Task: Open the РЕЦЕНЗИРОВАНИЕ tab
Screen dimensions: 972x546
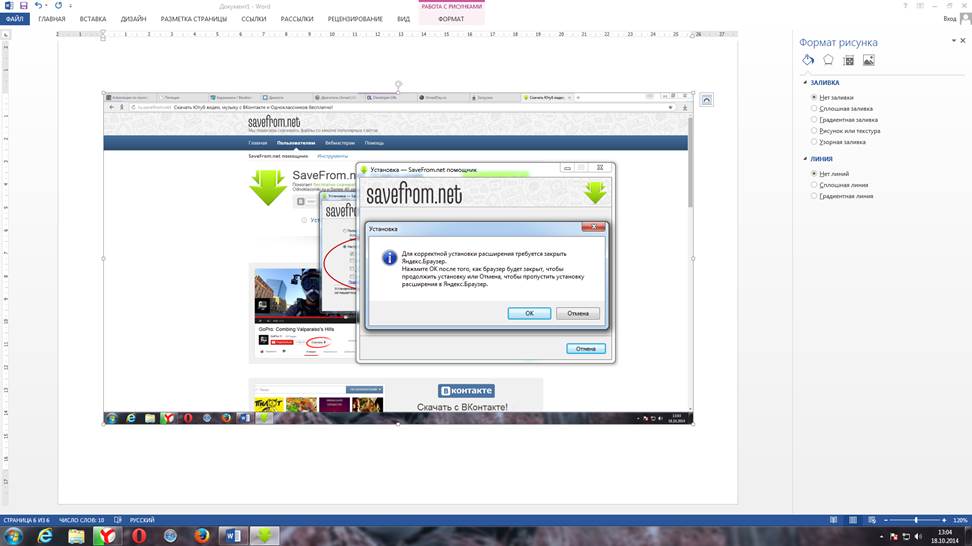Action: coord(355,19)
